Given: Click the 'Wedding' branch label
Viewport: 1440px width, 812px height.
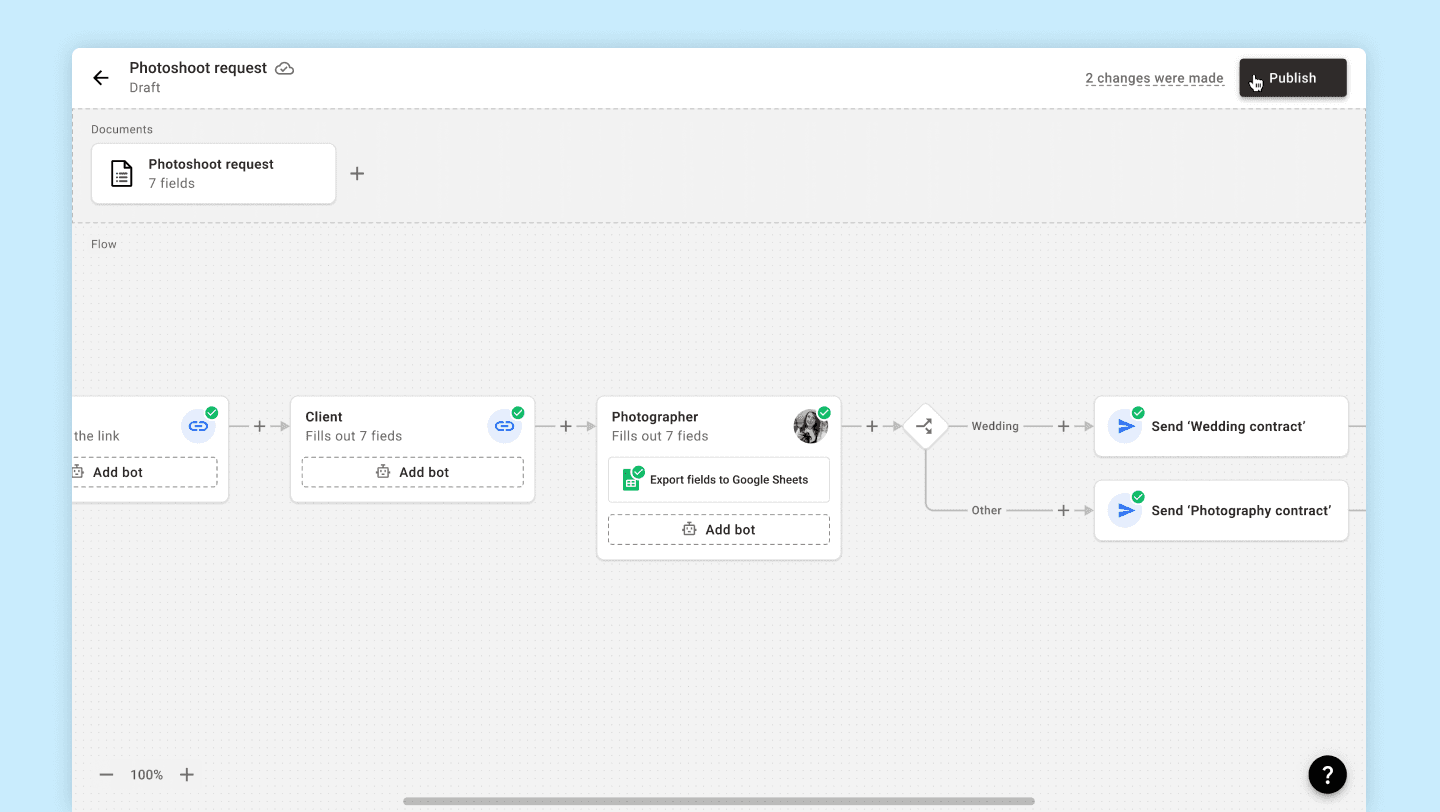Looking at the screenshot, I should [x=995, y=426].
